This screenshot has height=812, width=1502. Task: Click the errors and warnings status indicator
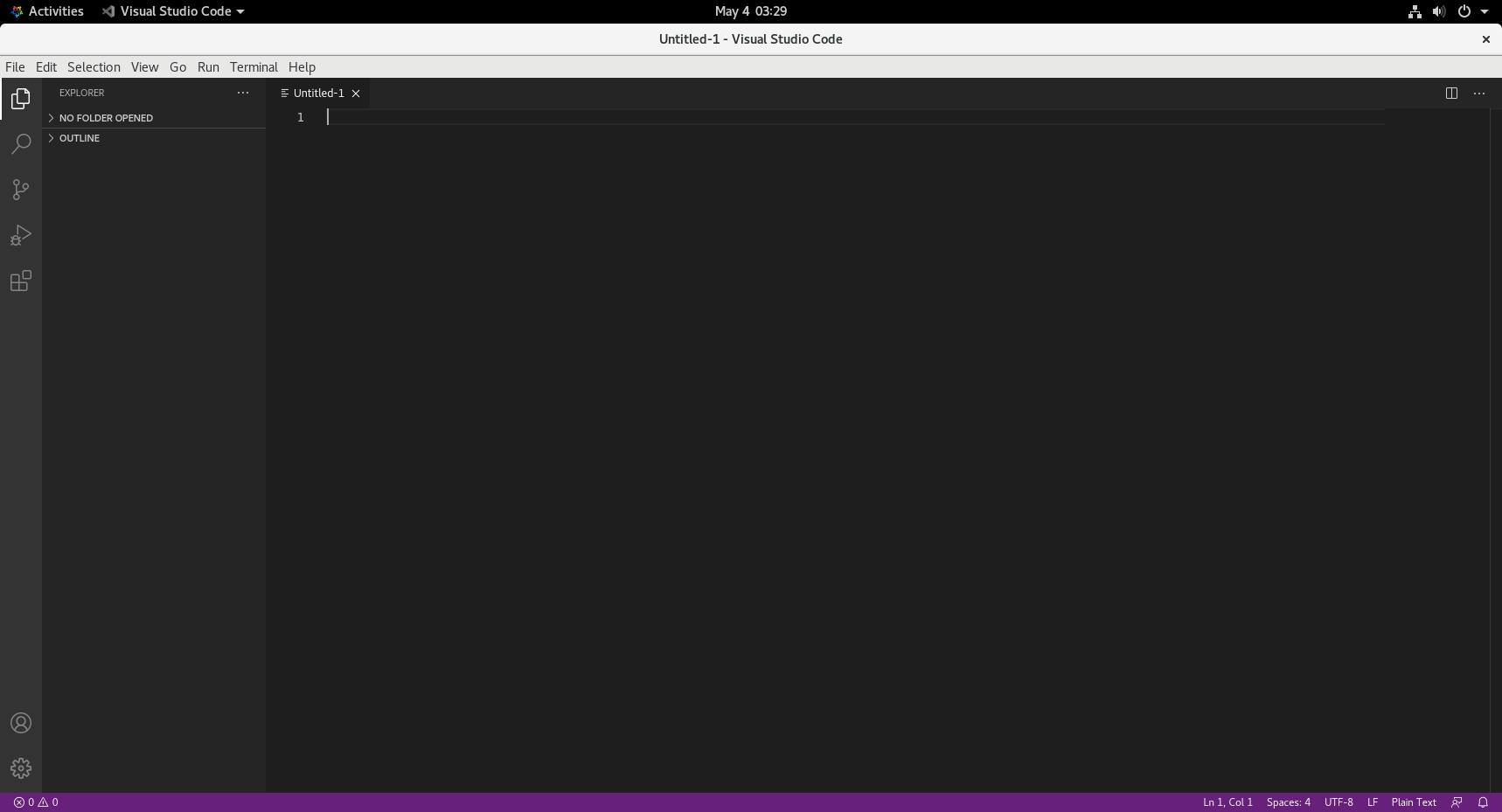tap(36, 802)
